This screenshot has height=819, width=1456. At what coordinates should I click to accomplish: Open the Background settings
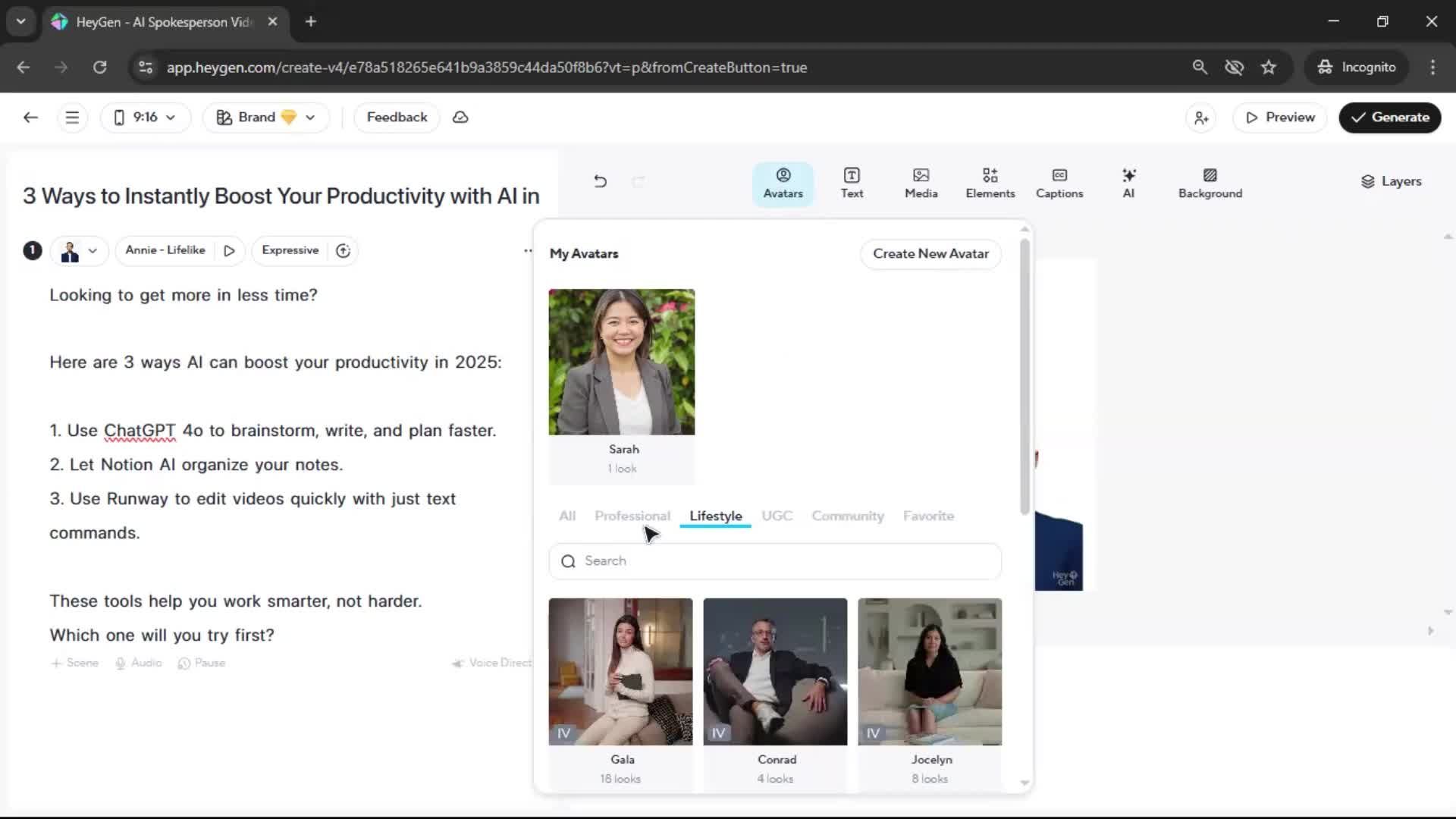pos(1210,183)
